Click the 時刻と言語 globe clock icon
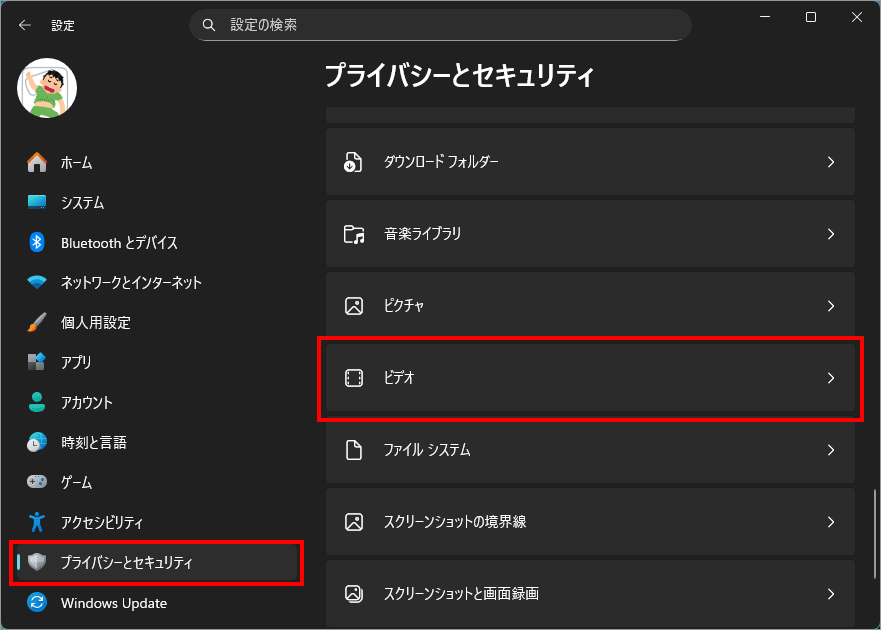 [37, 442]
